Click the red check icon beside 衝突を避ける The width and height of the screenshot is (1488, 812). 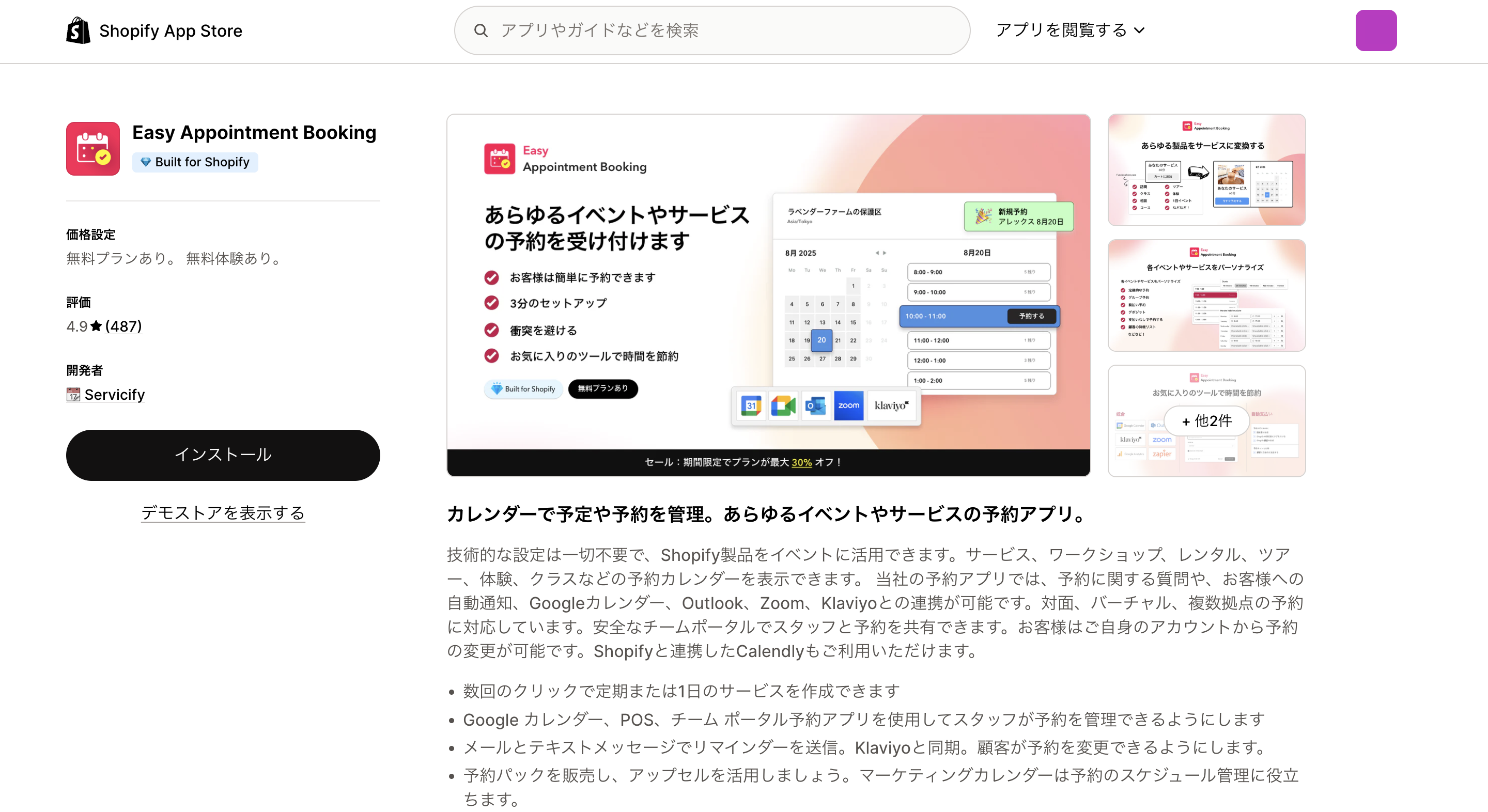(491, 331)
